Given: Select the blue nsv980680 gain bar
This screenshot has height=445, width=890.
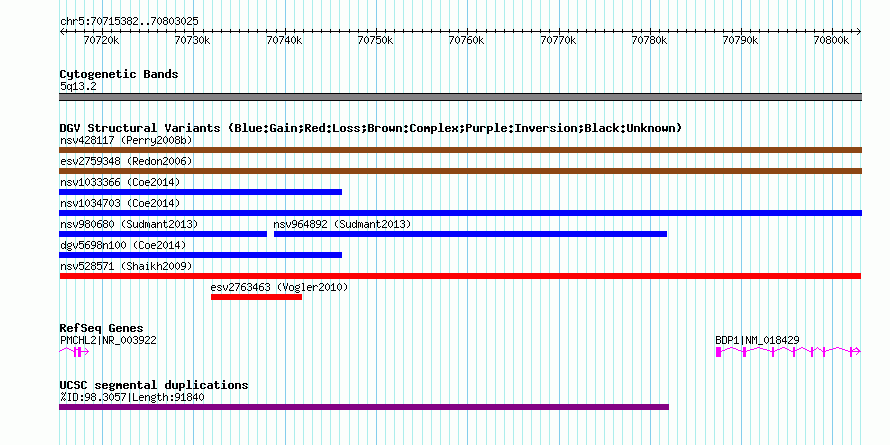Looking at the screenshot, I should (x=163, y=234).
